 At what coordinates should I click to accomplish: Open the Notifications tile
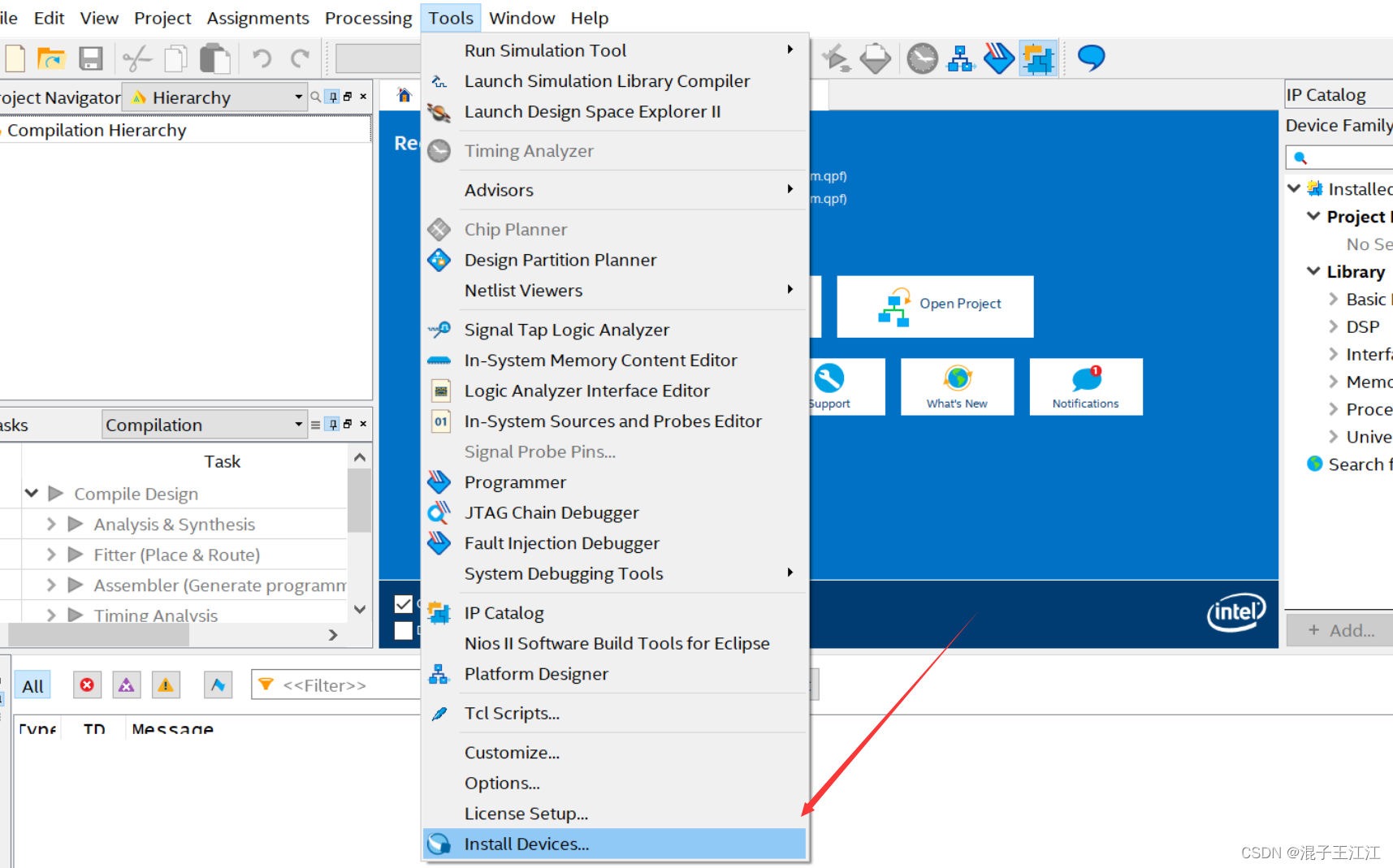(x=1085, y=386)
